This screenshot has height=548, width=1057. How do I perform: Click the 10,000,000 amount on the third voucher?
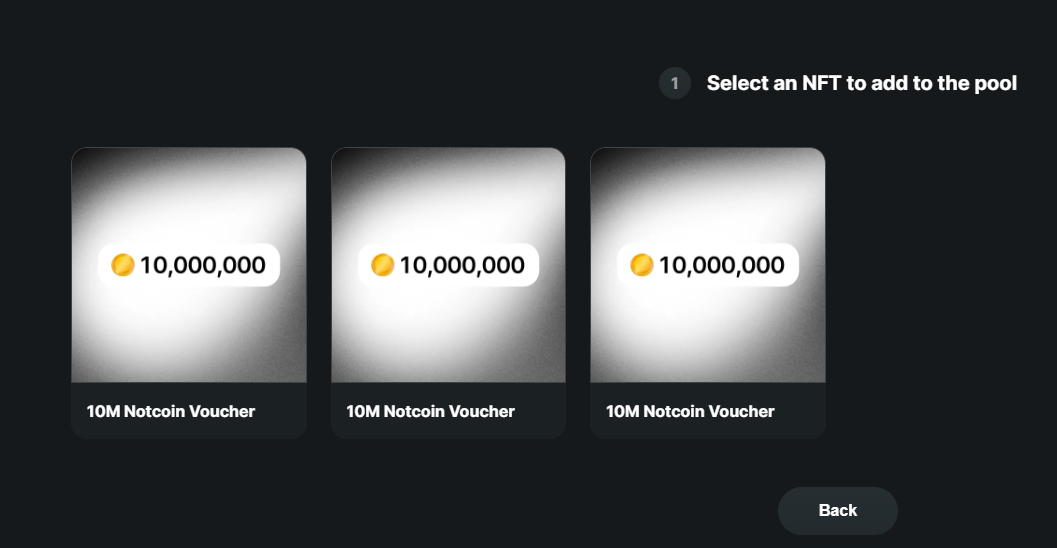click(x=722, y=265)
